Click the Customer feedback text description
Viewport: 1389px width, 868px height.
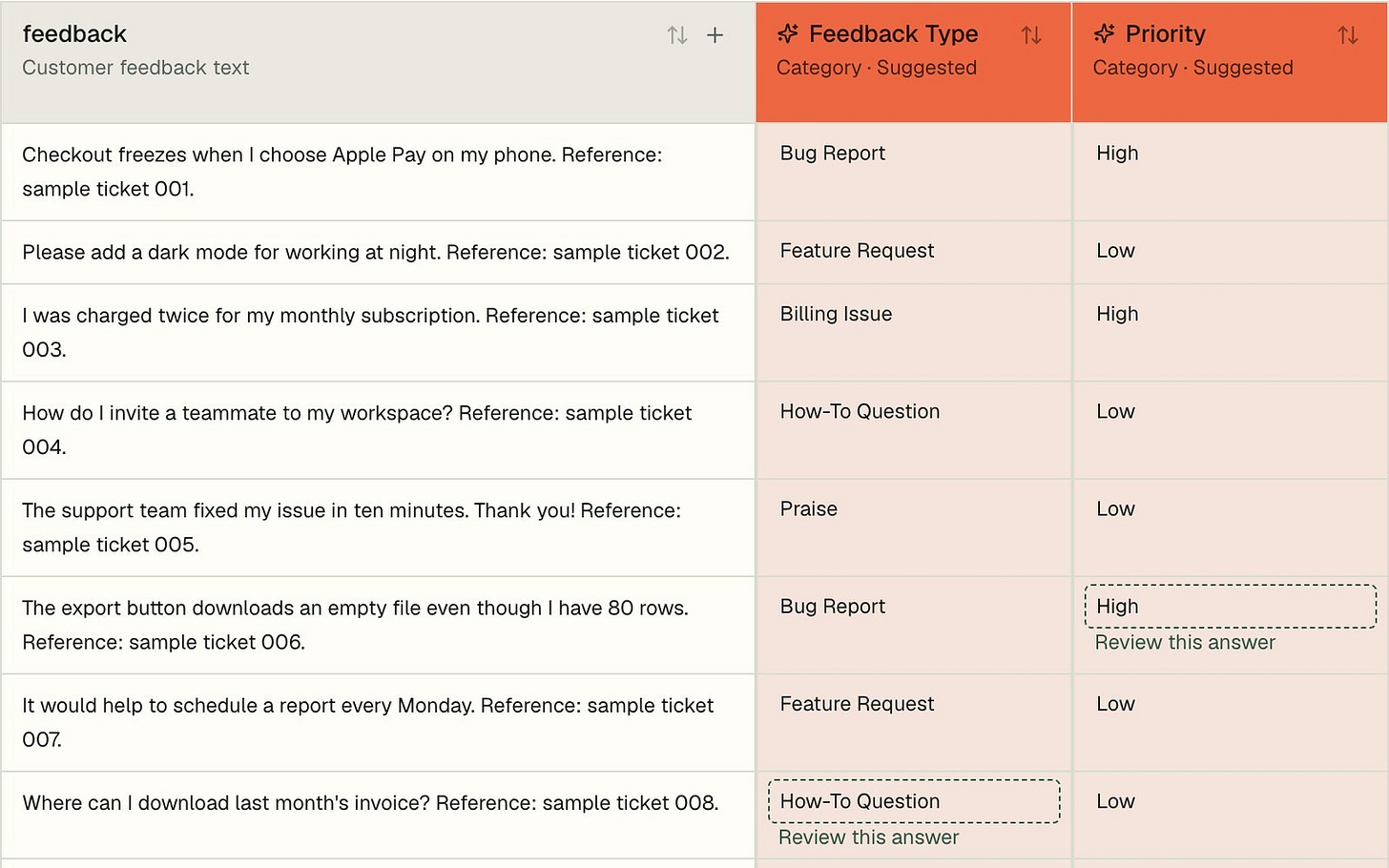click(135, 68)
